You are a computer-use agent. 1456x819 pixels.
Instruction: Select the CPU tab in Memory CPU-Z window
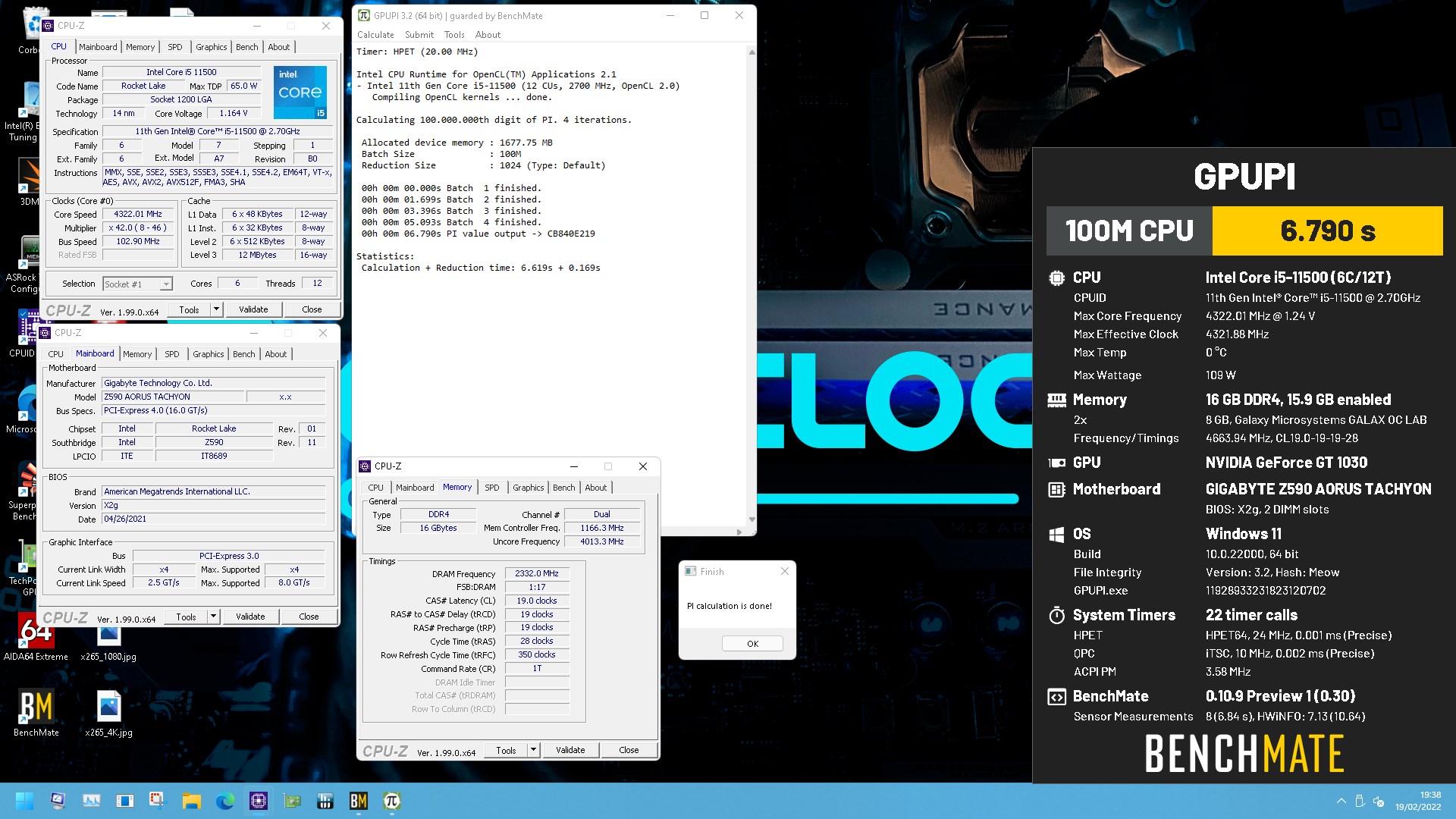376,488
